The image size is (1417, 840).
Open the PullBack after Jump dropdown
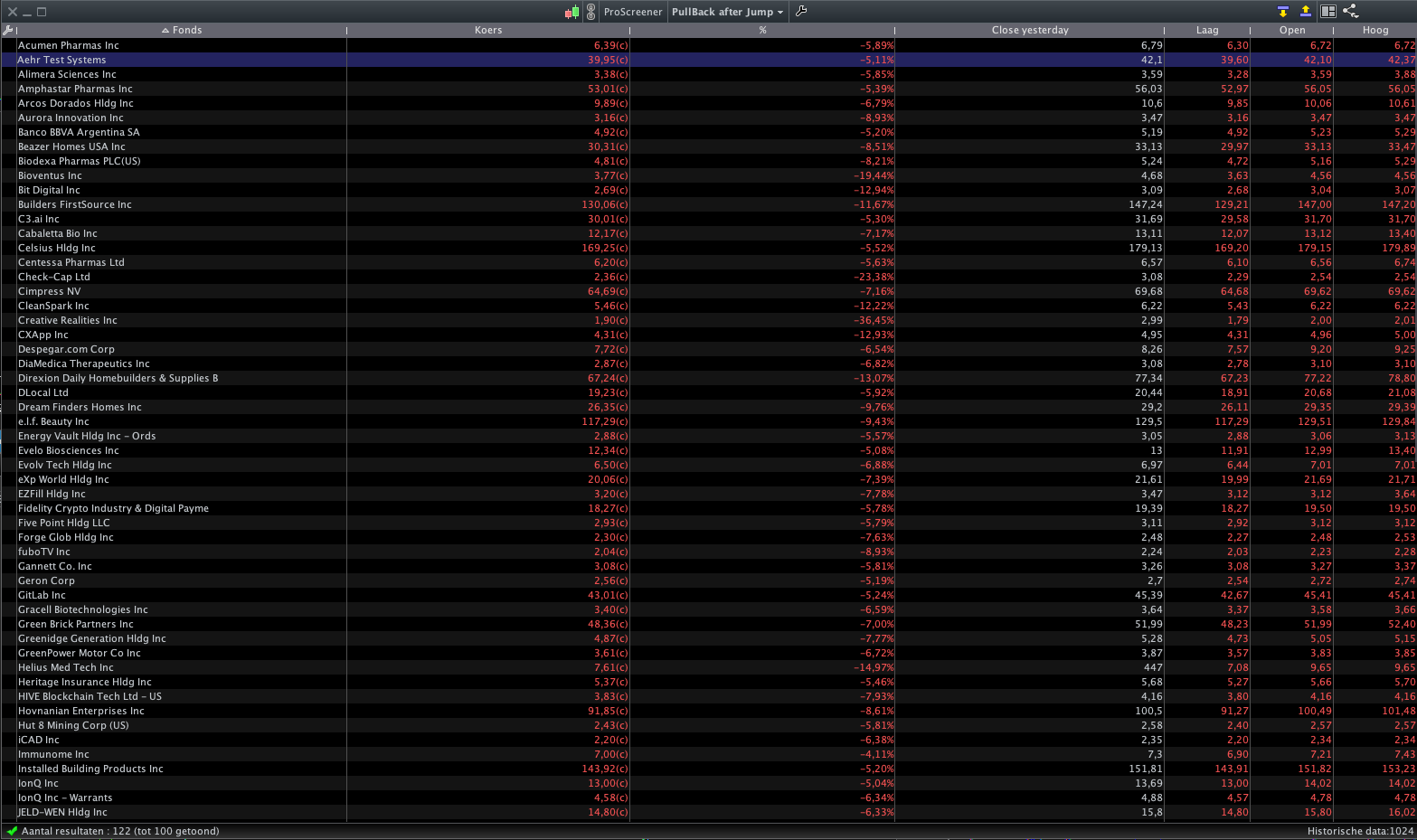coord(727,12)
